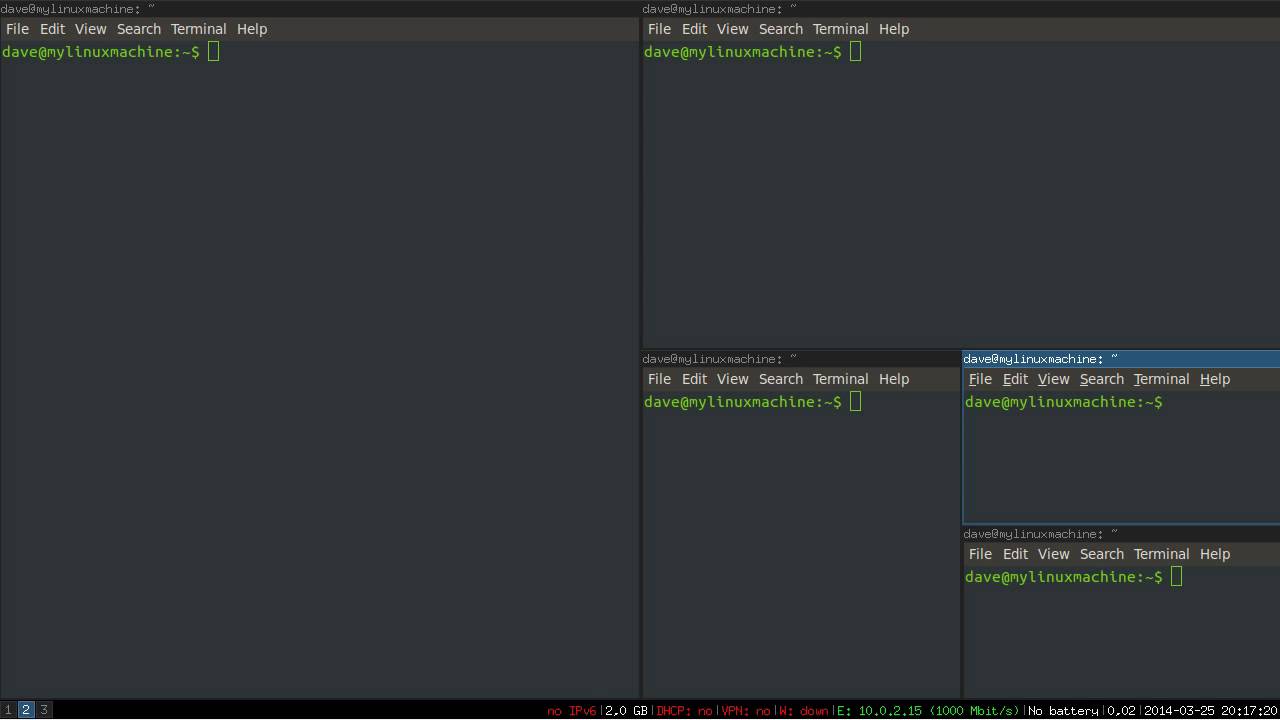Switch to workspace 1 in the i3 bar
The image size is (1280, 720).
pyautogui.click(x=10, y=710)
